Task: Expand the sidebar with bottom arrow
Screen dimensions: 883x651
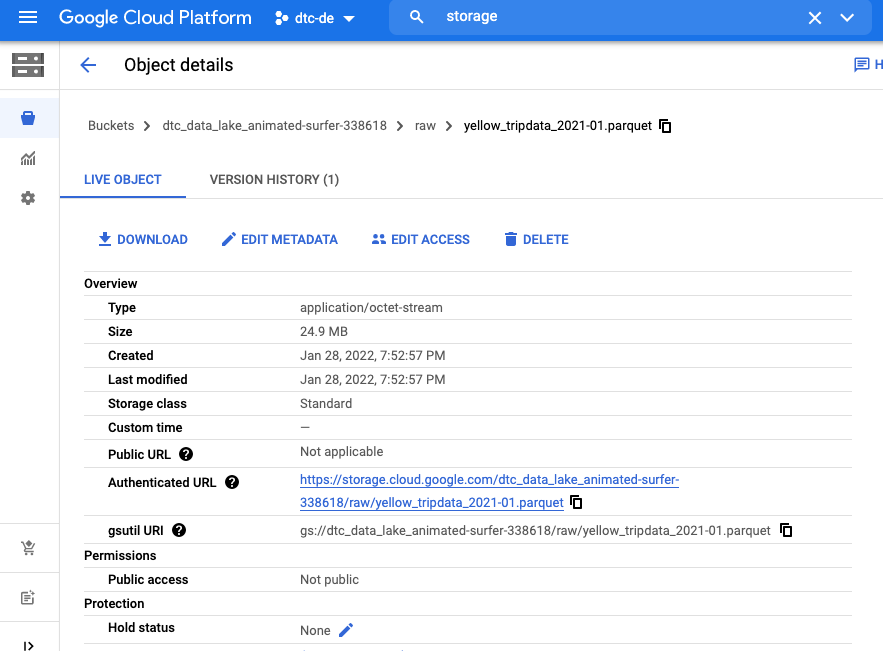Action: [28, 645]
